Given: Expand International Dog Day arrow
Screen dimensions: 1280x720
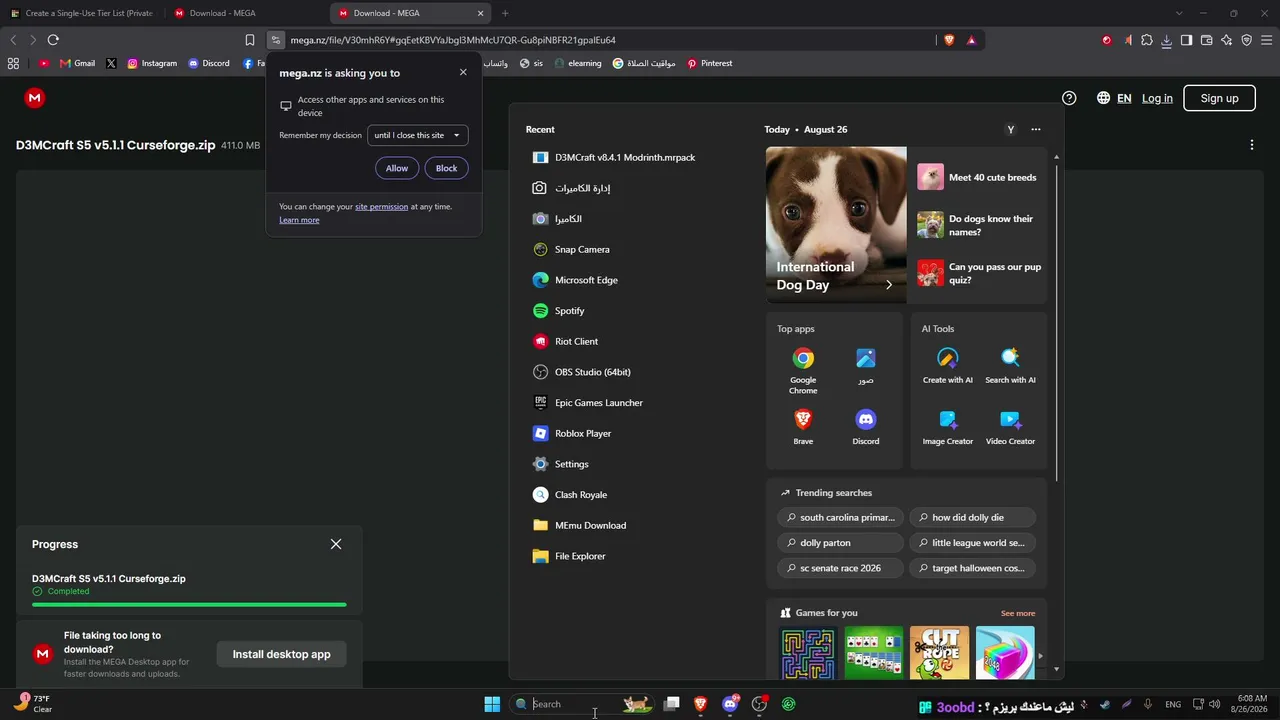Looking at the screenshot, I should [889, 285].
